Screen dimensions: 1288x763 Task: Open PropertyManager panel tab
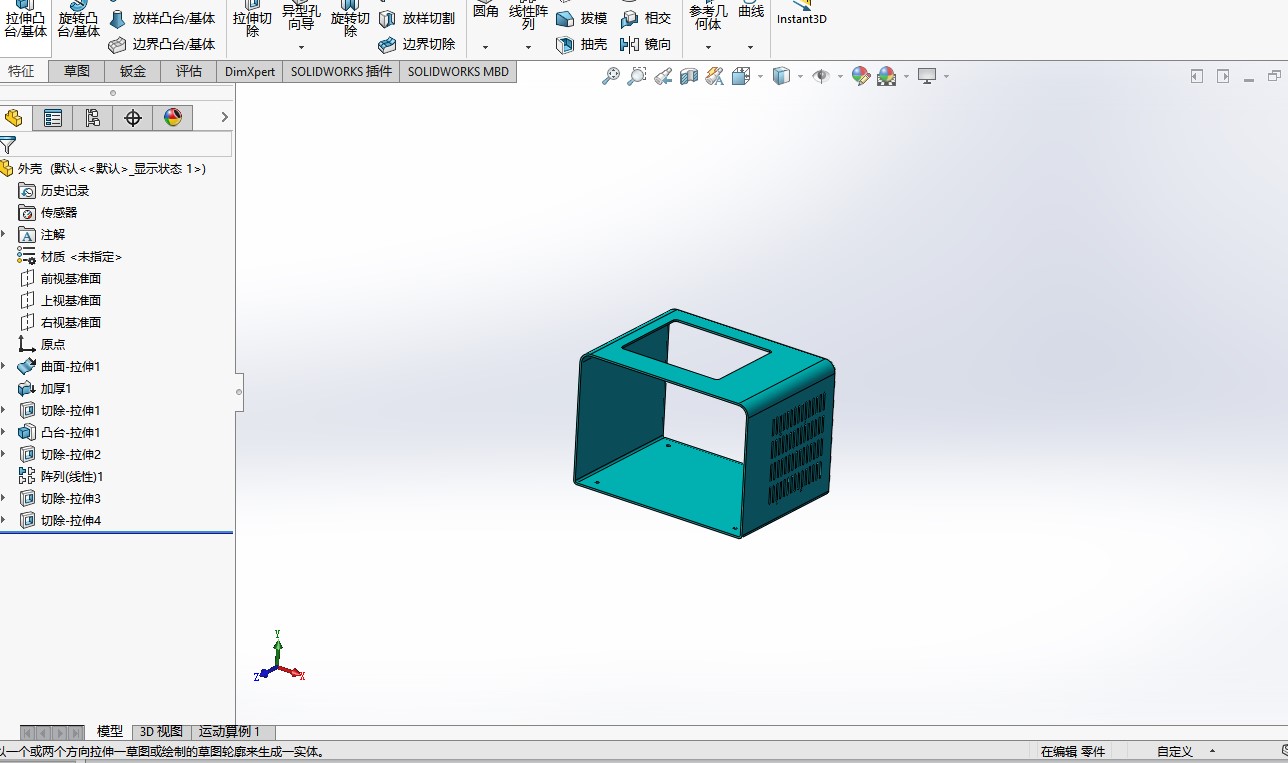click(53, 118)
